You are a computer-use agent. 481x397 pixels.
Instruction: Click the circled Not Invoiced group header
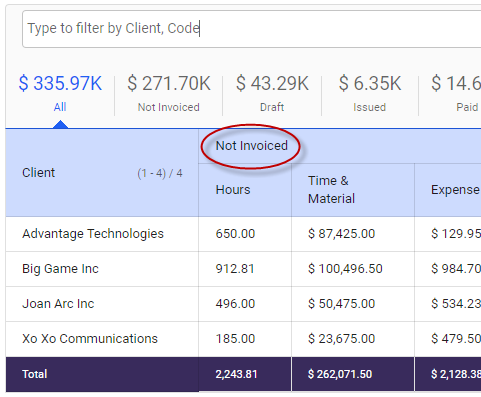(x=252, y=146)
